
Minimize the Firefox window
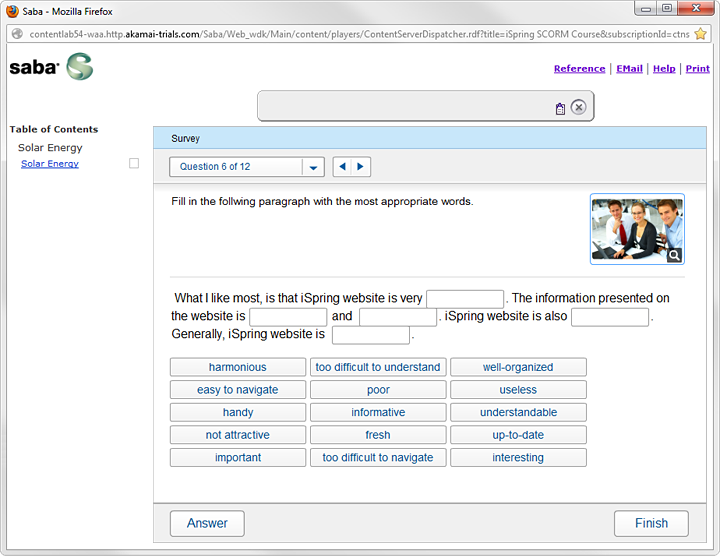click(646, 8)
